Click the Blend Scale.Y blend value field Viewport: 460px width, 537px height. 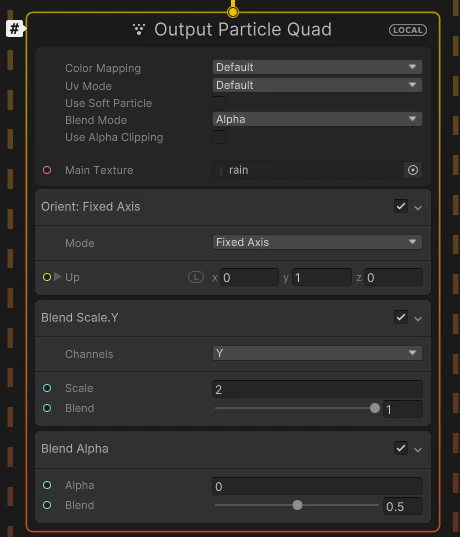tap(403, 409)
